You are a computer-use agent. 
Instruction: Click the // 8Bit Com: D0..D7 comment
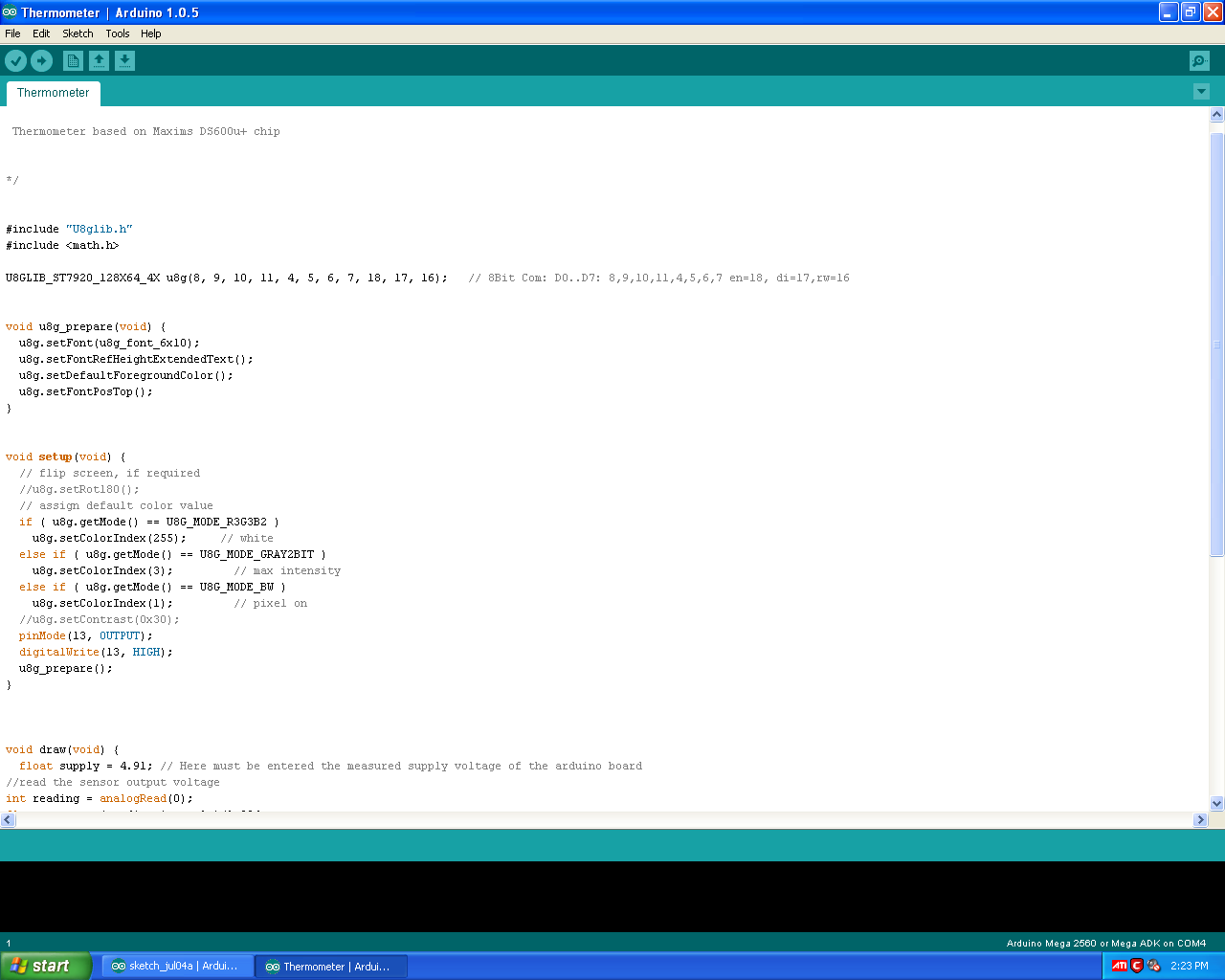(659, 278)
